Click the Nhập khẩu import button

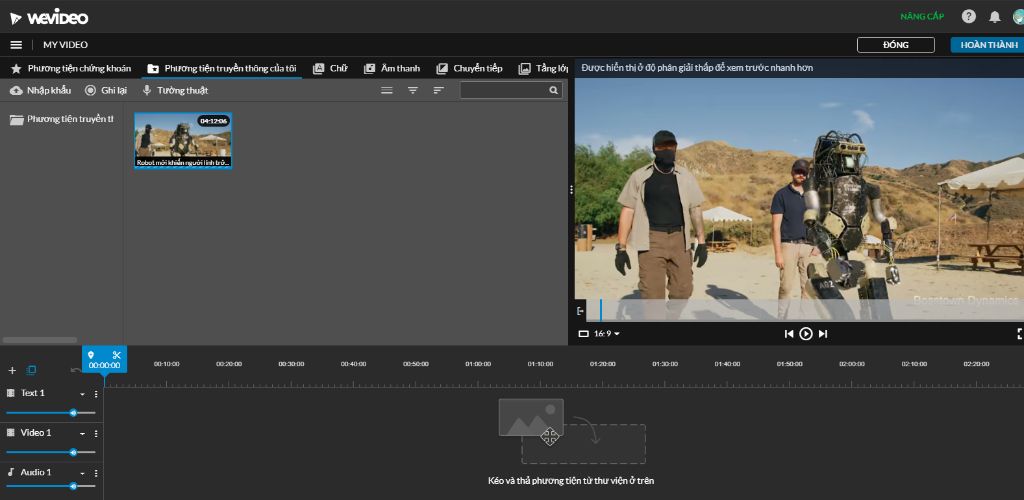pos(40,91)
